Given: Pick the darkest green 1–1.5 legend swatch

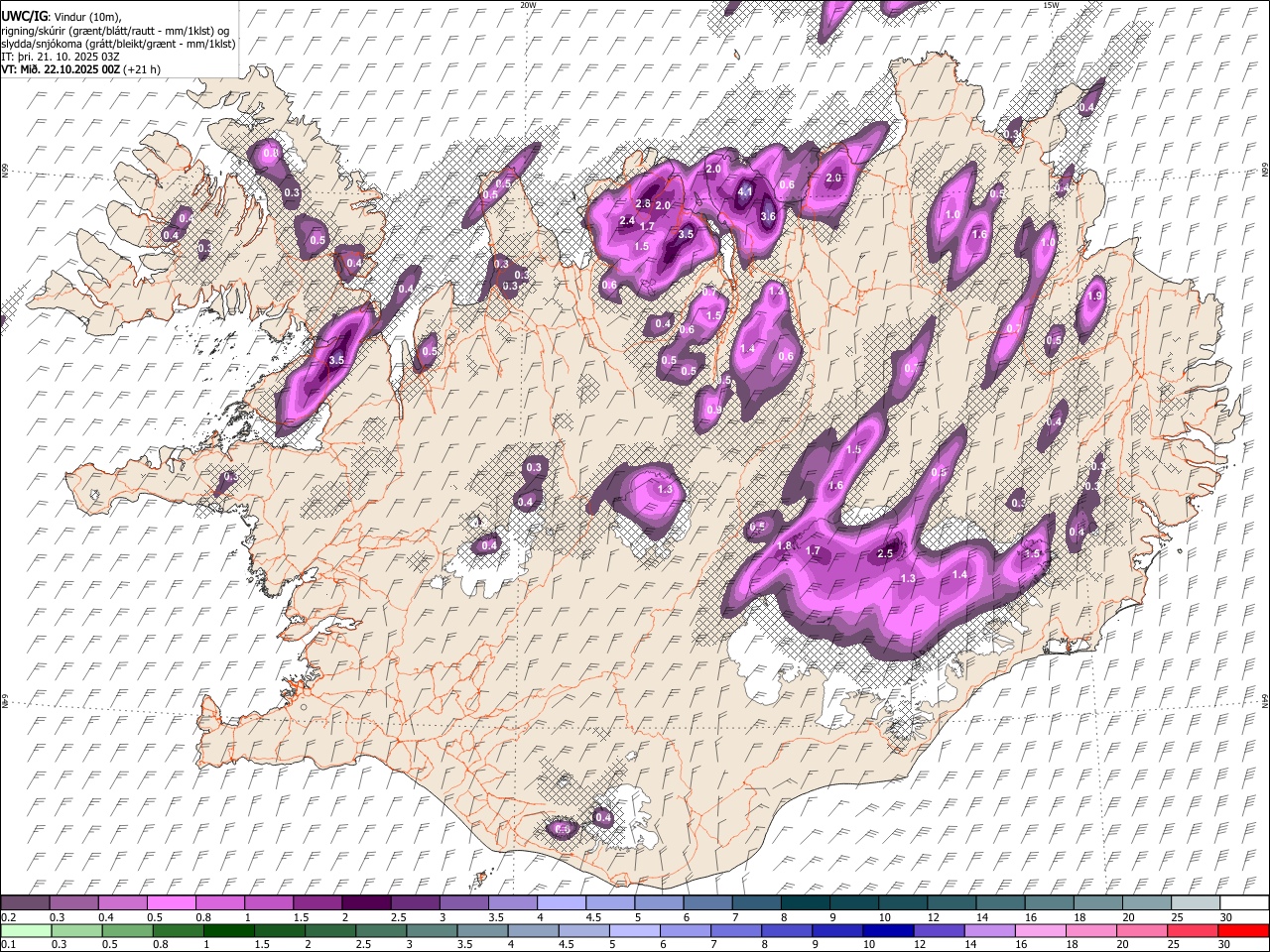Looking at the screenshot, I should [229, 930].
